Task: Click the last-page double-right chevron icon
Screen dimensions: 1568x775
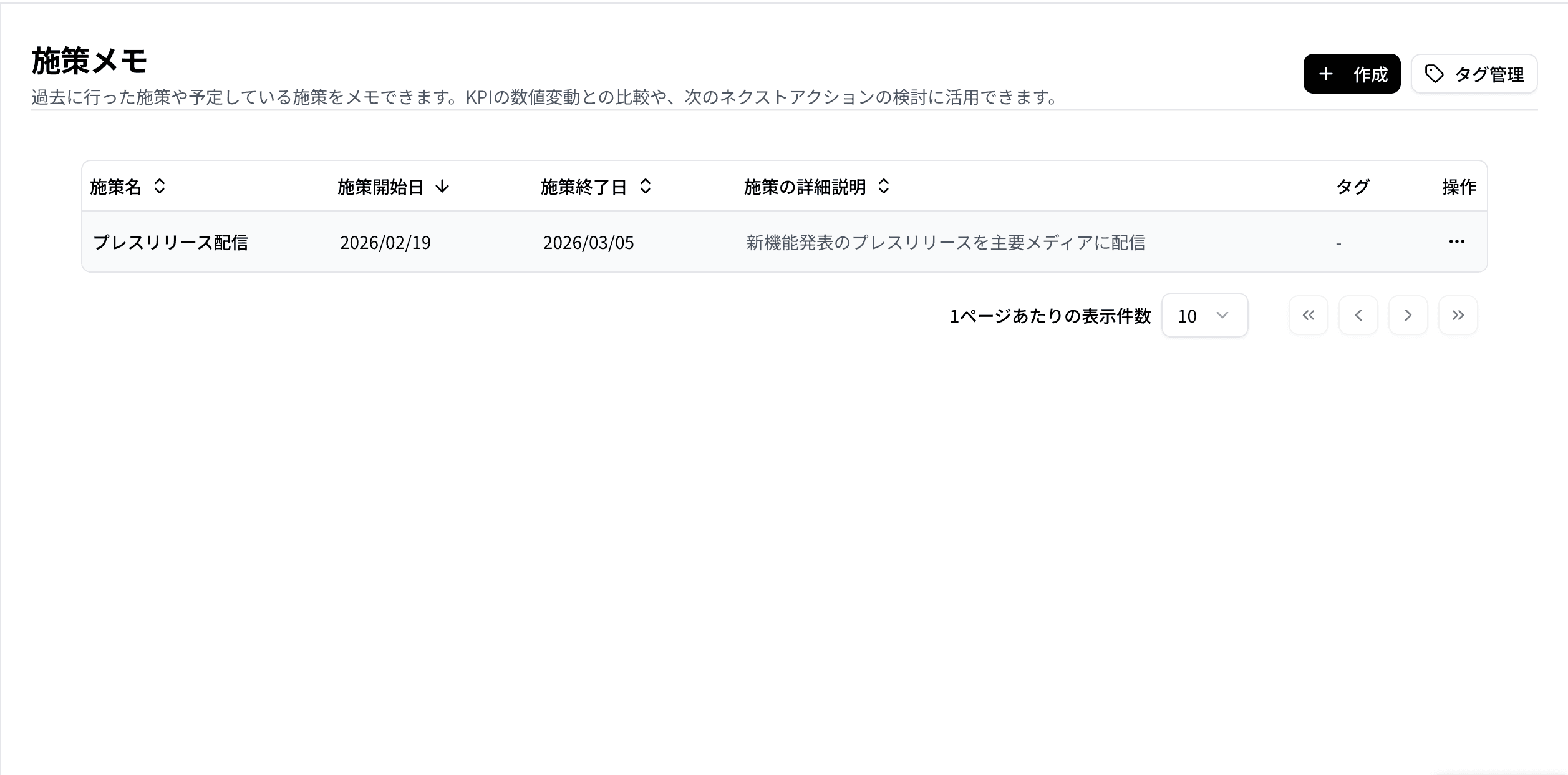Action: tap(1458, 315)
